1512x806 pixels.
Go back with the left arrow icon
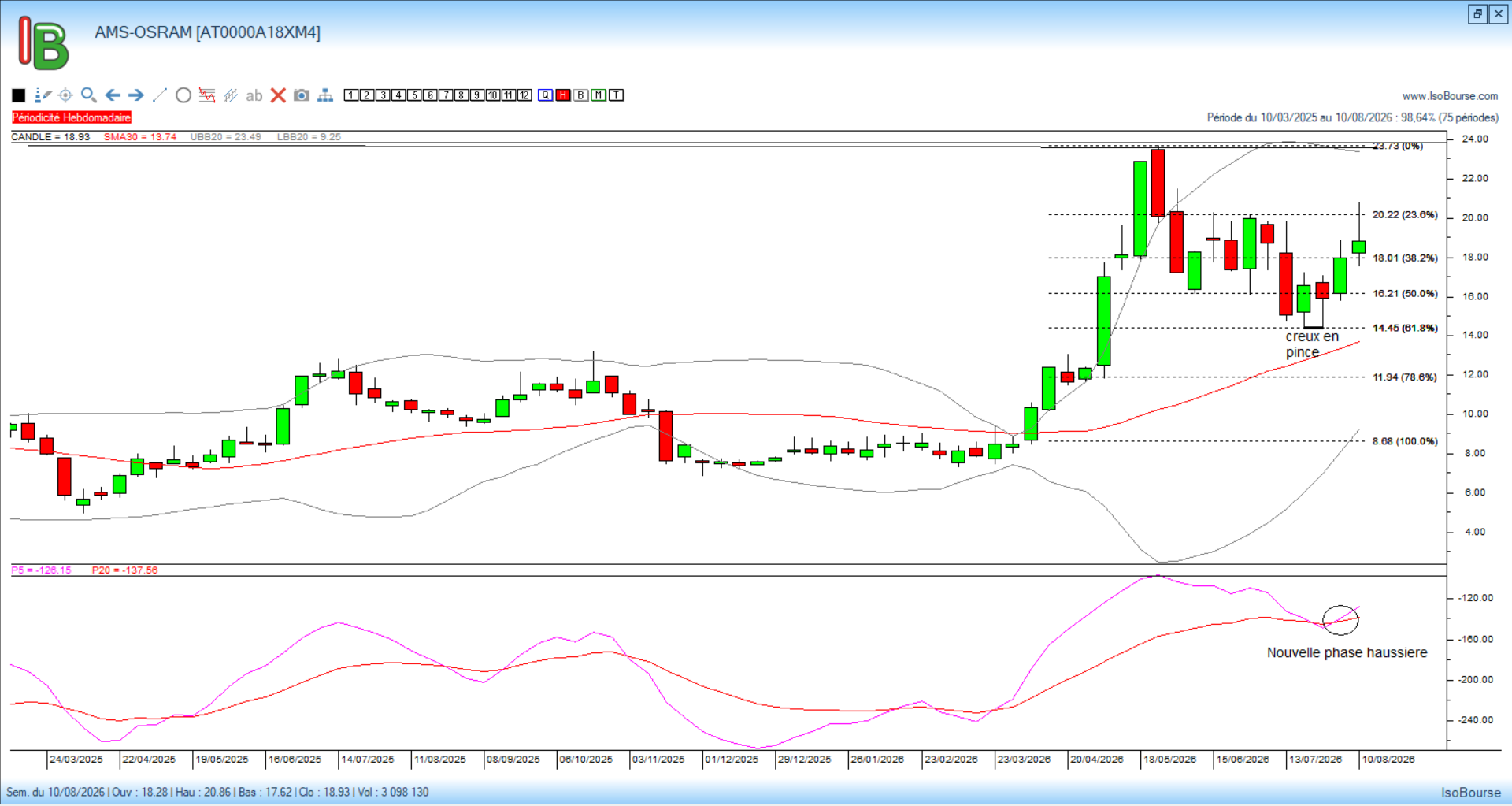(x=113, y=95)
